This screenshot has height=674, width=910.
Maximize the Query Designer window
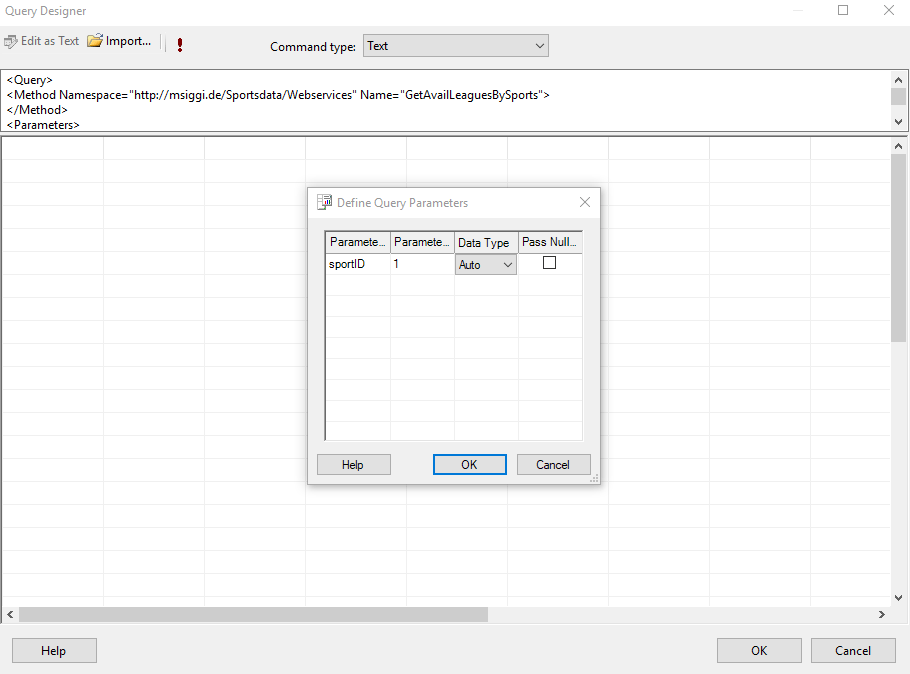tap(843, 11)
